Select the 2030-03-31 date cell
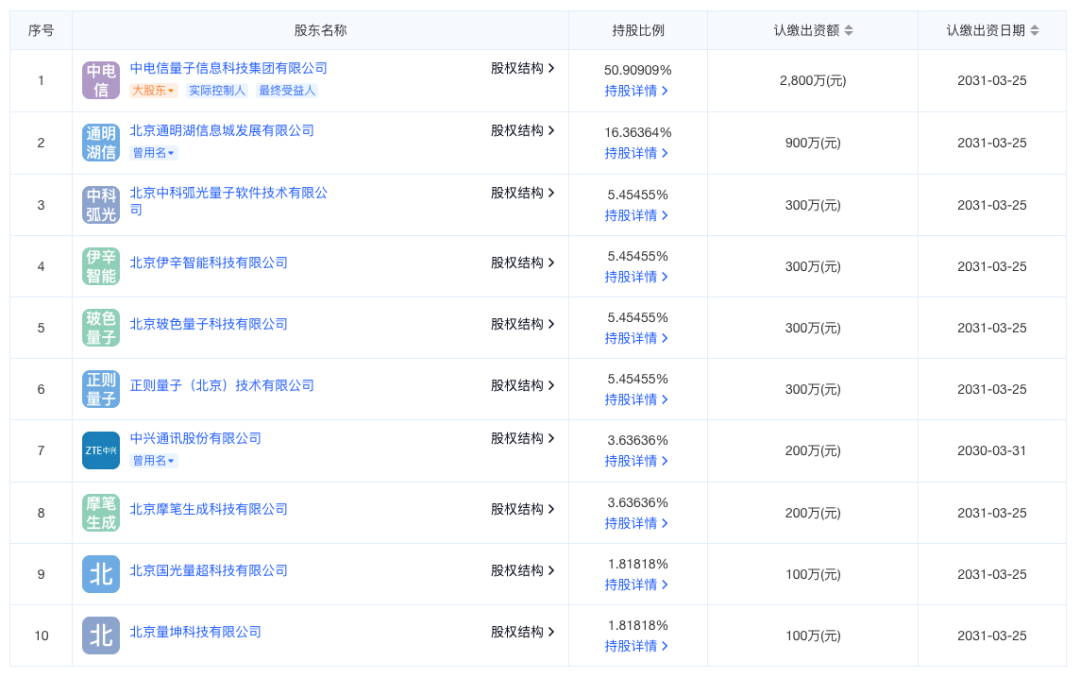Viewport: 1080px width, 678px height. (x=992, y=451)
